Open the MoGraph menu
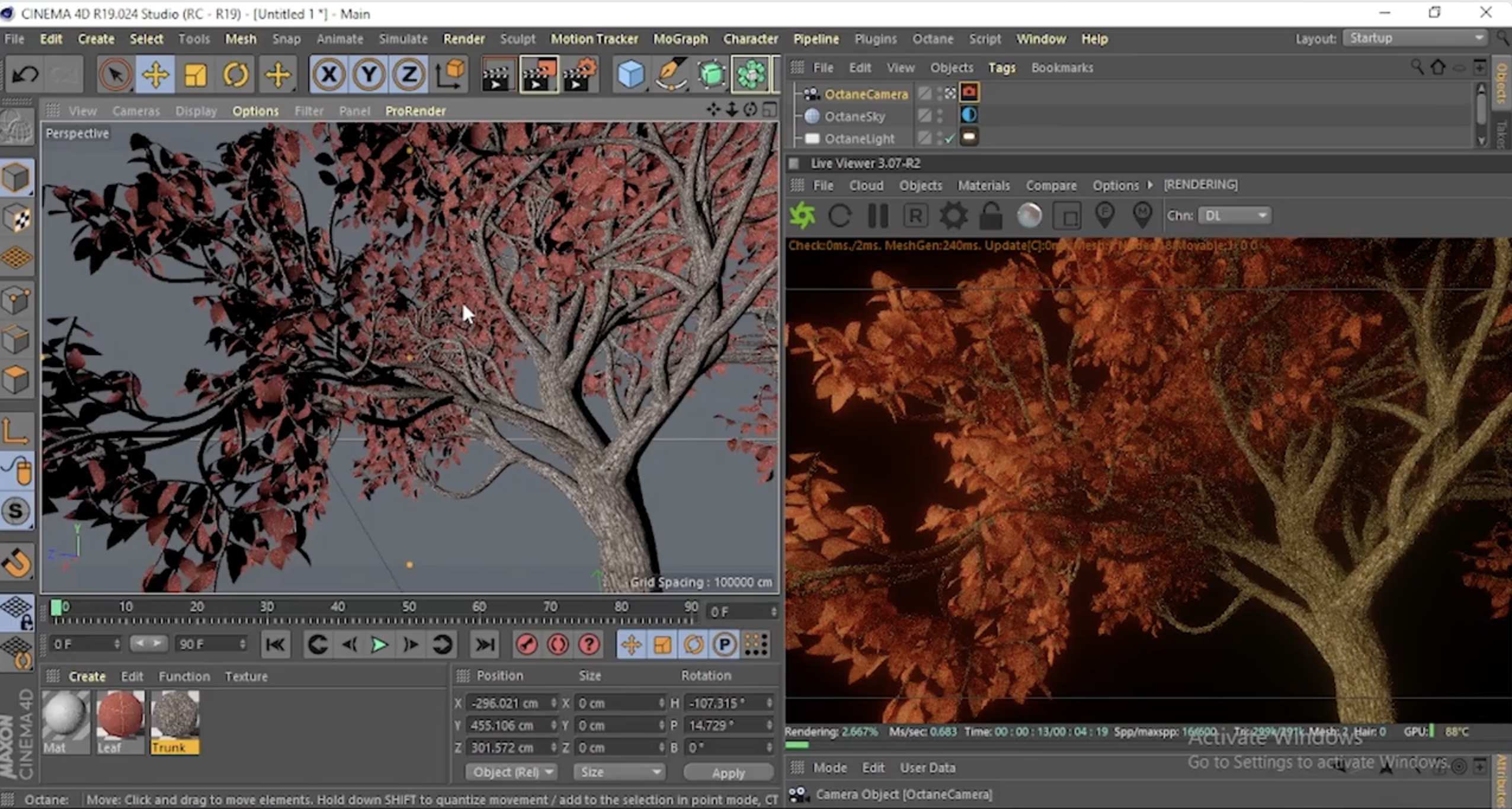 (680, 38)
